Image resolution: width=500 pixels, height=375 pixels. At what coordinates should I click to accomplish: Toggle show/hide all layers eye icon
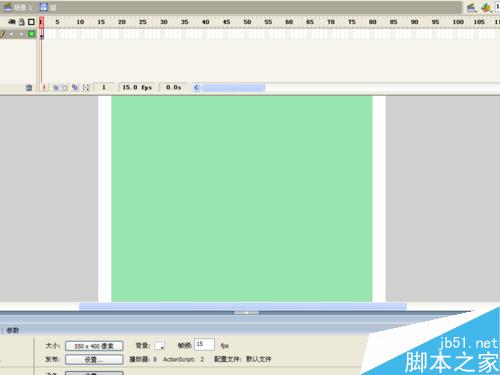tap(12, 22)
